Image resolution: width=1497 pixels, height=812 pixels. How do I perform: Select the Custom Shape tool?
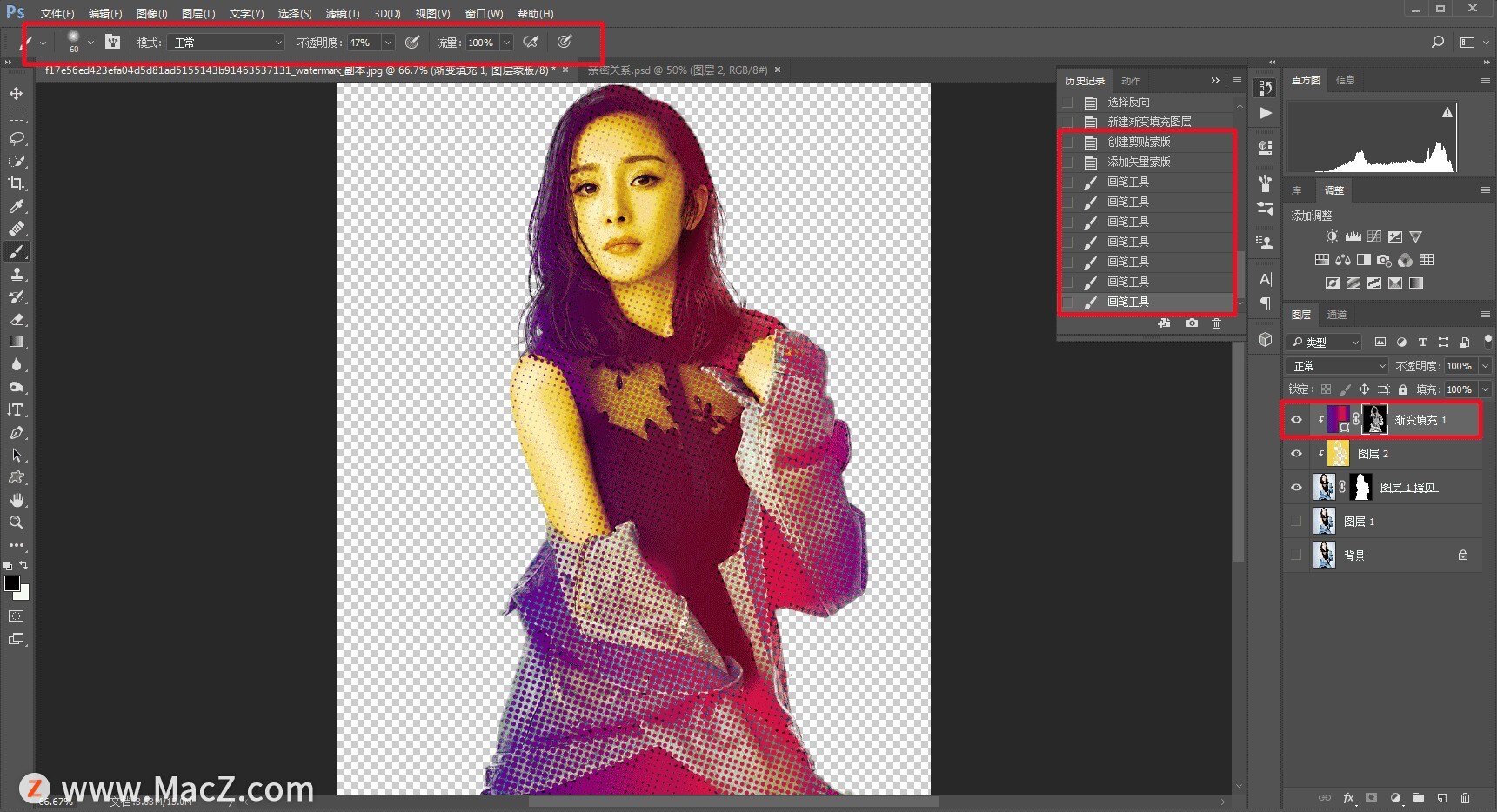coord(17,477)
